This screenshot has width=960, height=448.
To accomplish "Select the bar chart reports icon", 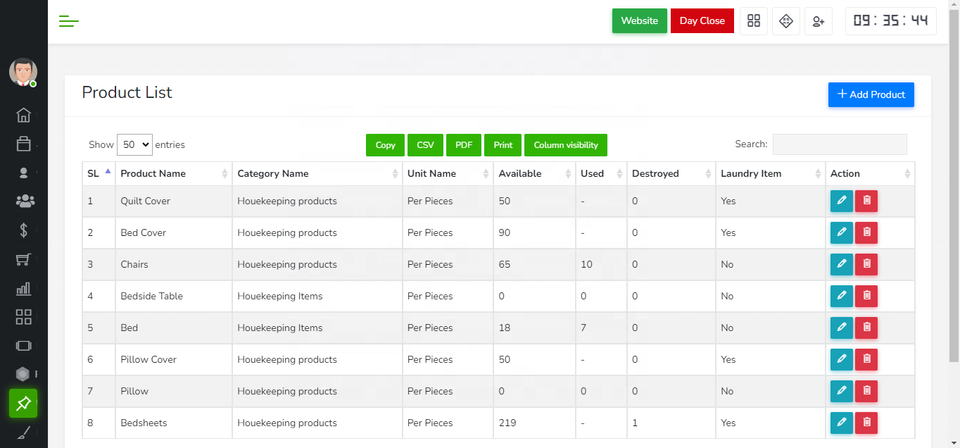I will click(24, 289).
